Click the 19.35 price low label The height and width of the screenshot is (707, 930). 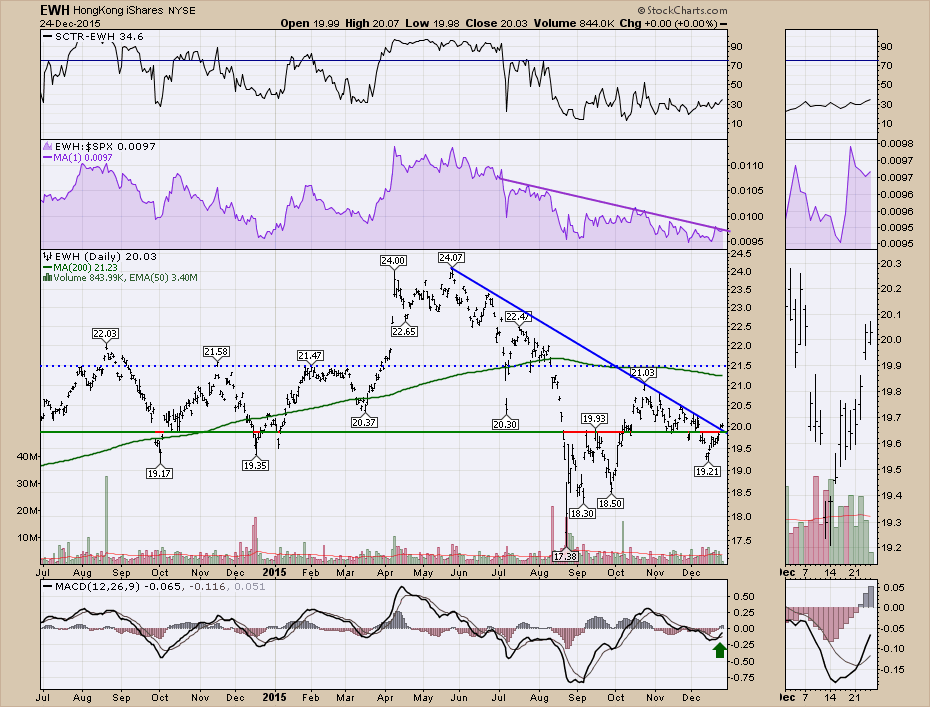point(255,466)
